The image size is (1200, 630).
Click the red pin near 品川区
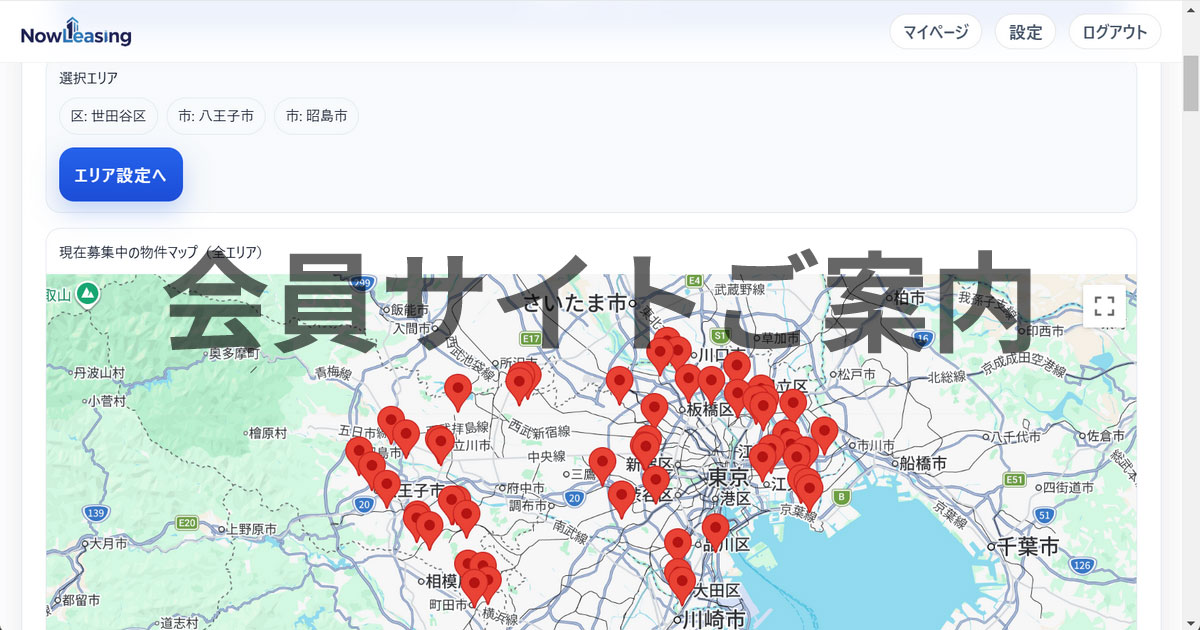coord(716,526)
